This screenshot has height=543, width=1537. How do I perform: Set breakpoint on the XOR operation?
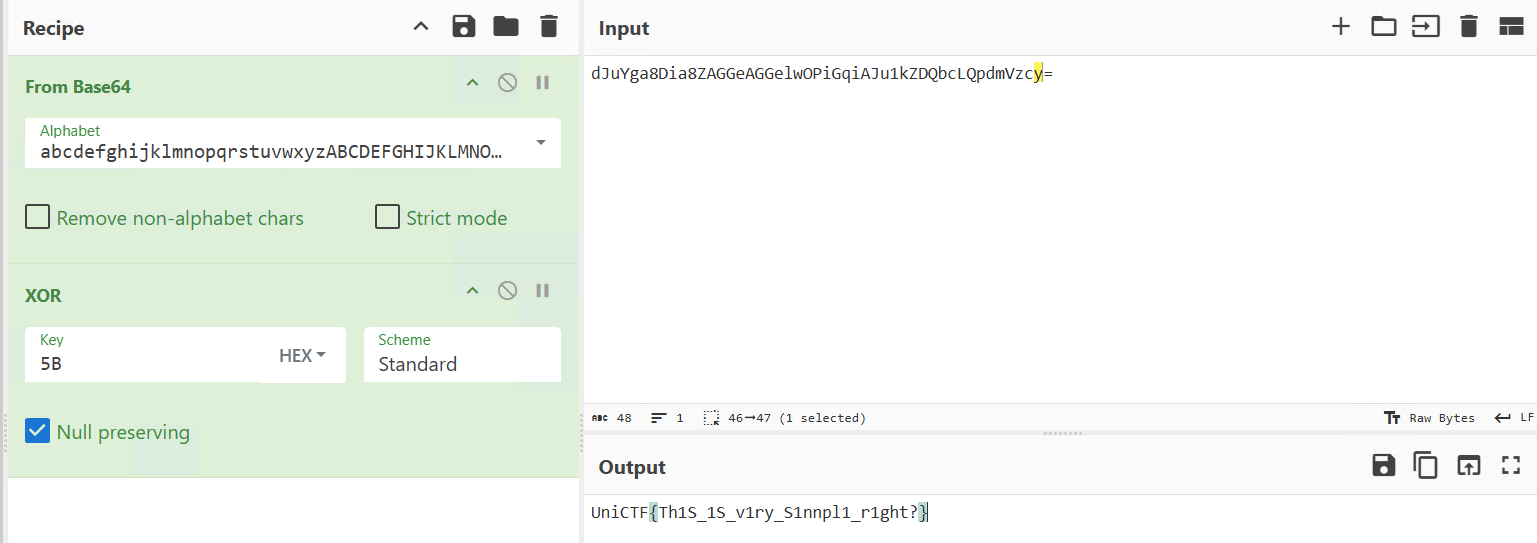[542, 291]
